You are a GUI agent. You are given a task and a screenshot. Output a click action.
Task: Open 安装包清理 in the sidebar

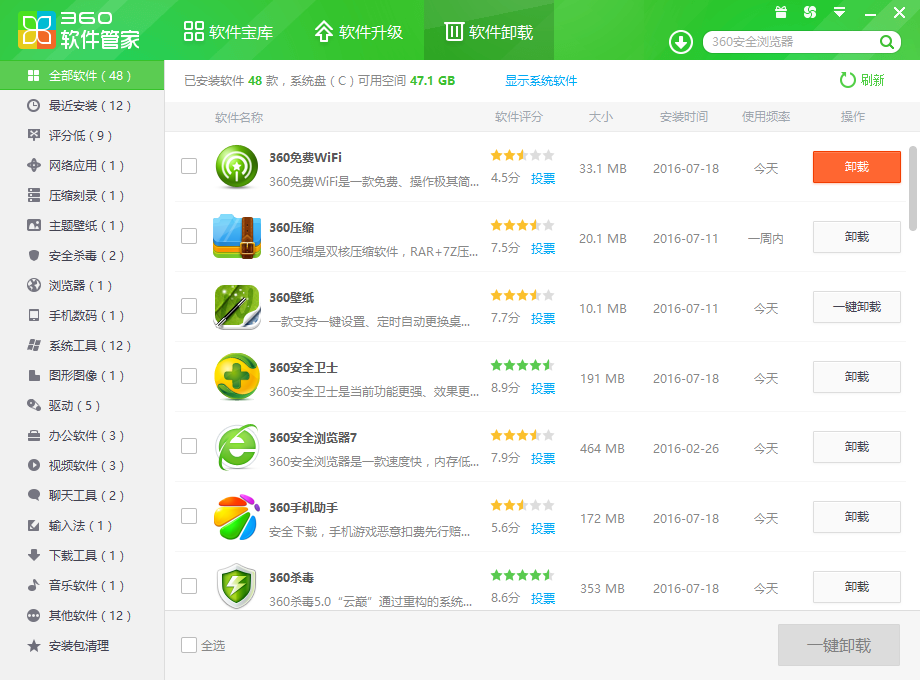[82, 646]
